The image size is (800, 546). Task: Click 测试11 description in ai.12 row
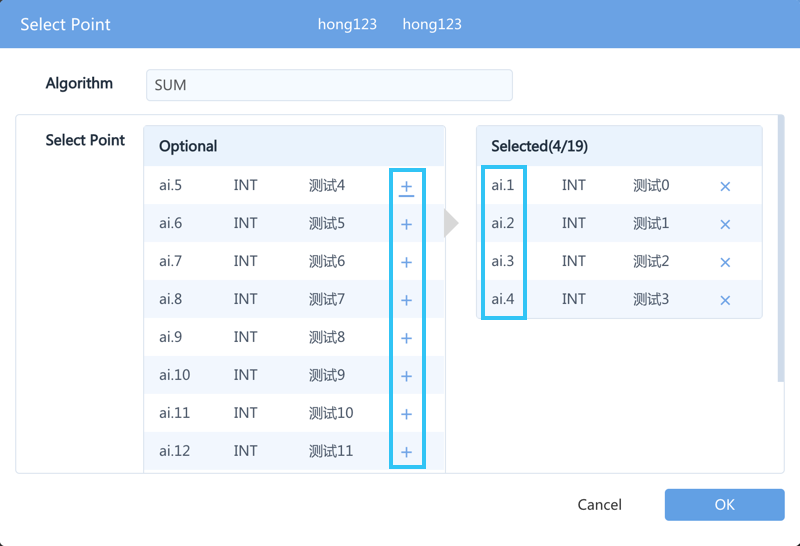click(331, 451)
